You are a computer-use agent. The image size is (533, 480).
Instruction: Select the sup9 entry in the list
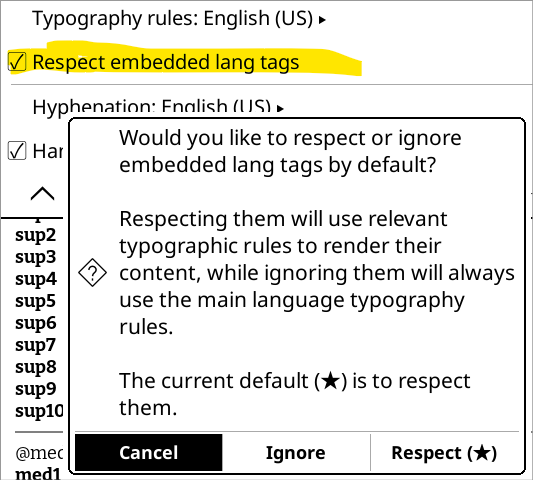pyautogui.click(x=35, y=389)
